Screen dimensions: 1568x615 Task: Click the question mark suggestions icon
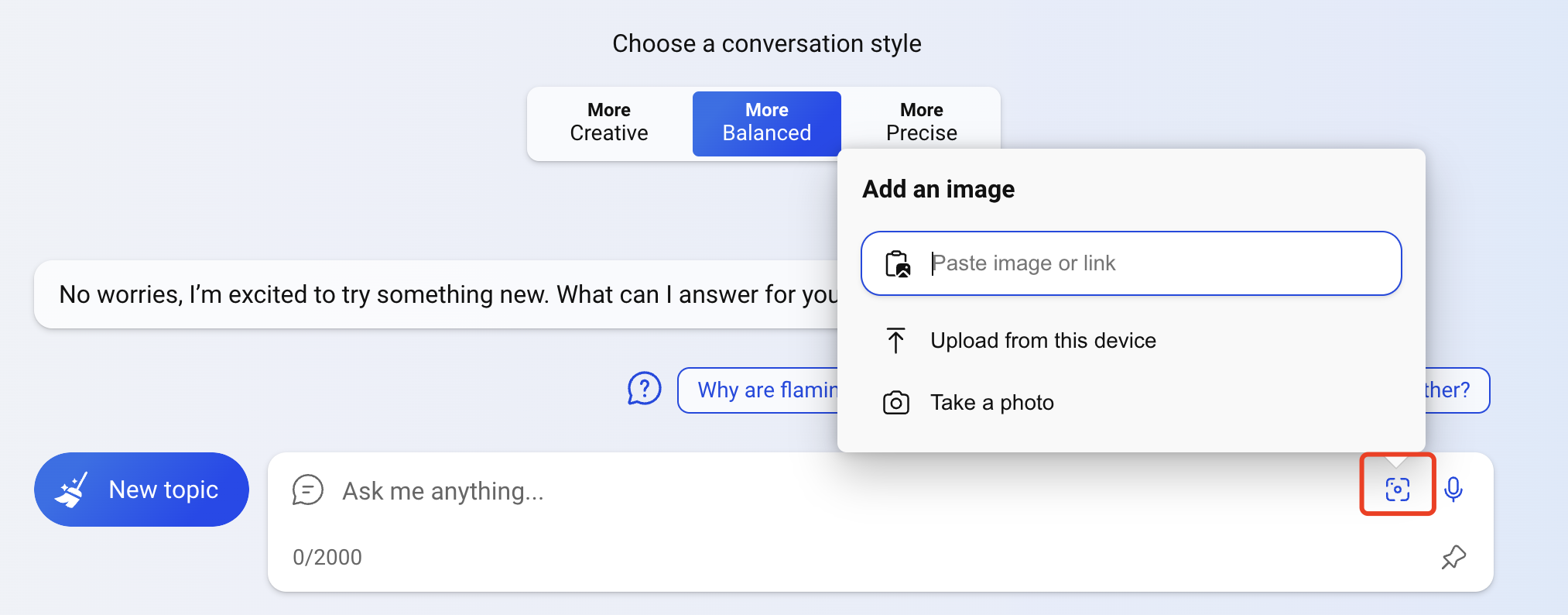coord(644,389)
